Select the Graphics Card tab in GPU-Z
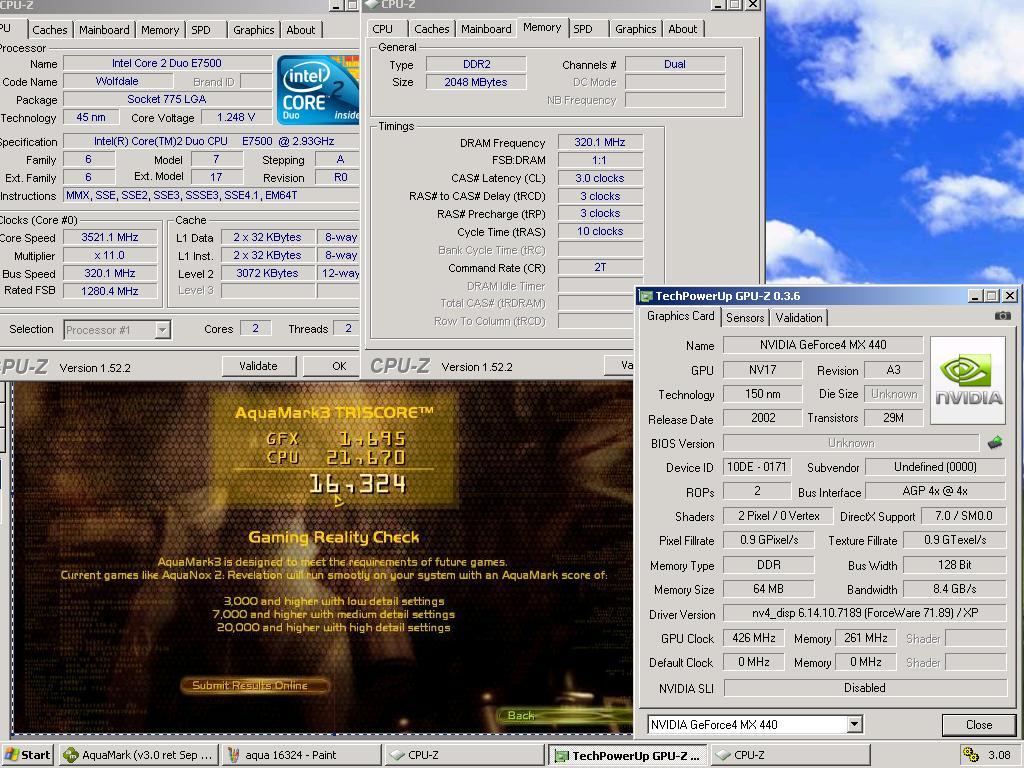1024x768 pixels. point(680,316)
